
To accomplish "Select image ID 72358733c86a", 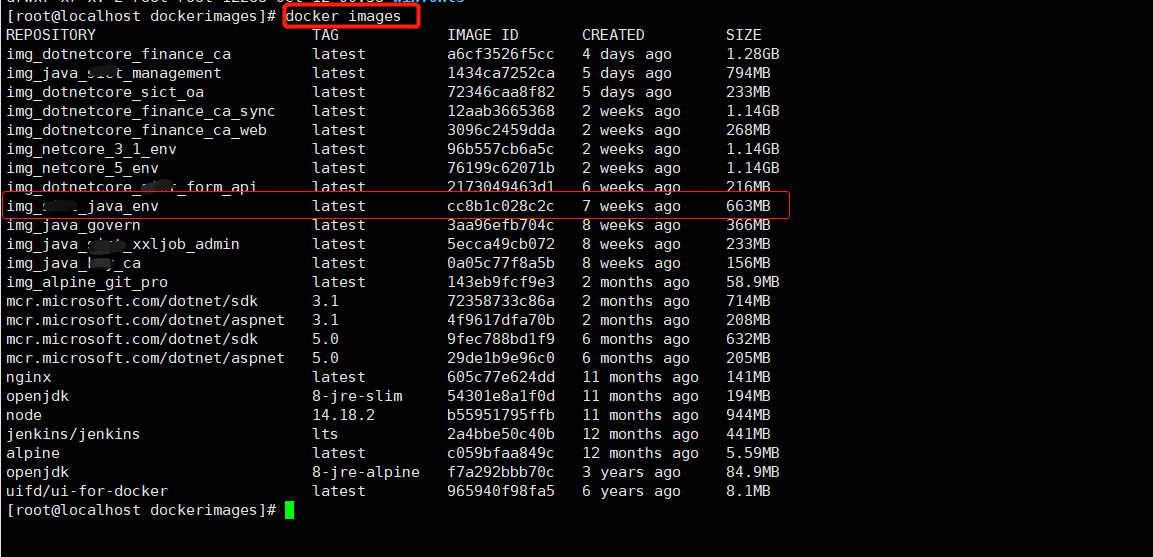I will pos(501,301).
